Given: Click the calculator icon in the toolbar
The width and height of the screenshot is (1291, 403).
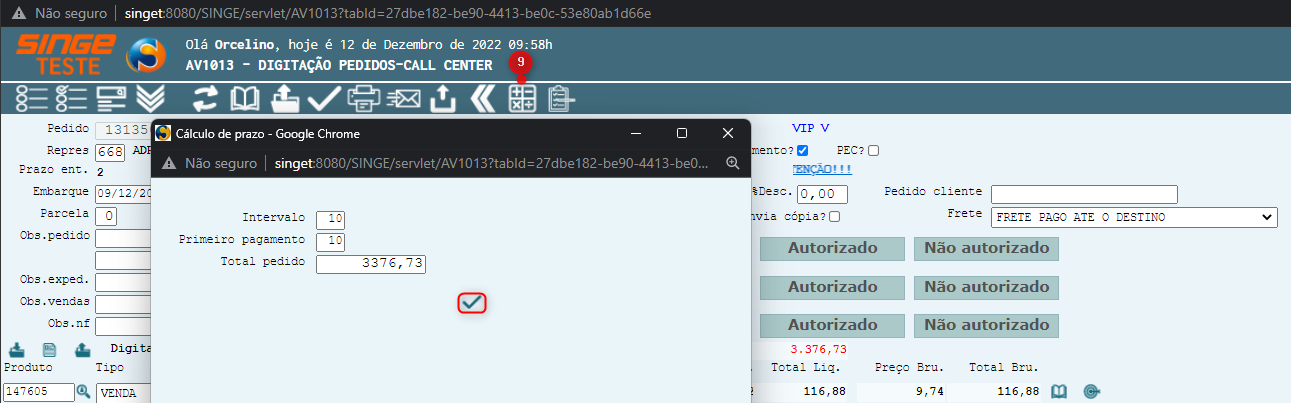Looking at the screenshot, I should pyautogui.click(x=522, y=98).
